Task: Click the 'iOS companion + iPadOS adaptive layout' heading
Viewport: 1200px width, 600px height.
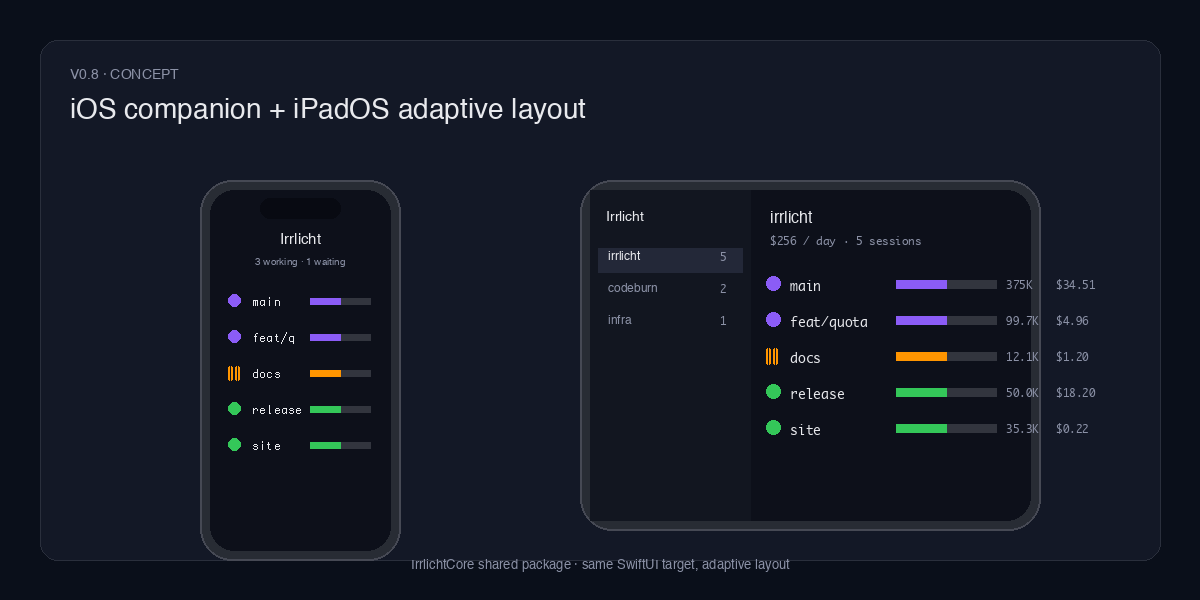Action: (x=328, y=109)
